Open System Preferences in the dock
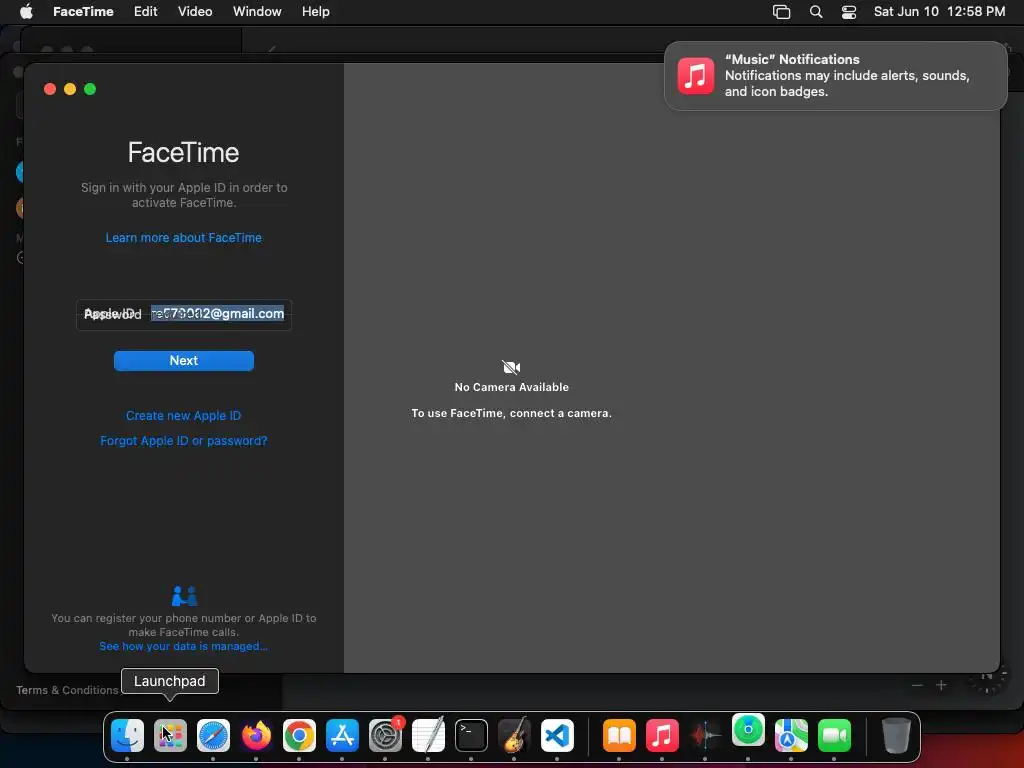 tap(385, 735)
